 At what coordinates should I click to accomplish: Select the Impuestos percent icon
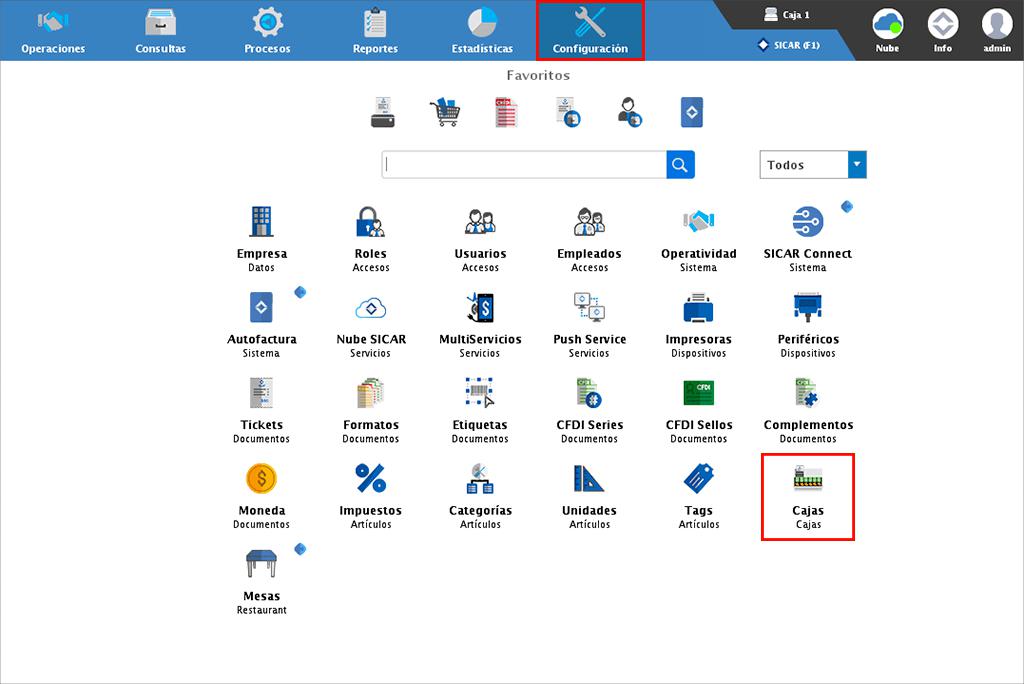coord(370,479)
